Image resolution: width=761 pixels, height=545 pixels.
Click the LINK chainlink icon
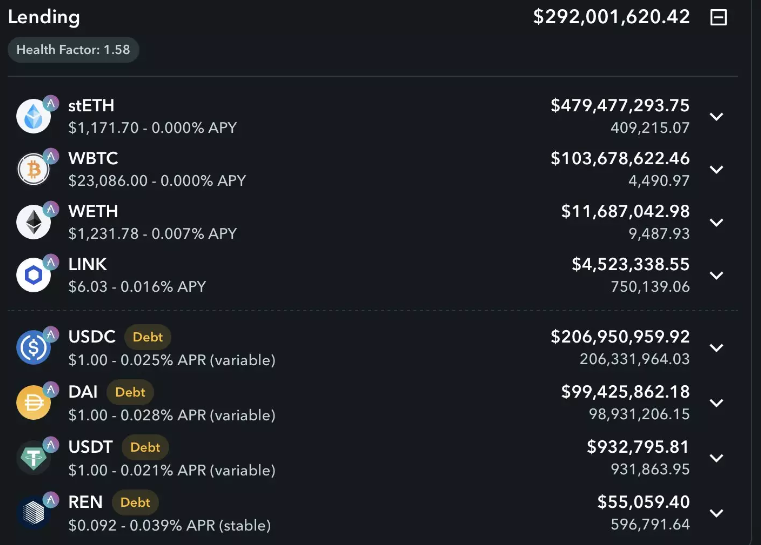click(34, 275)
